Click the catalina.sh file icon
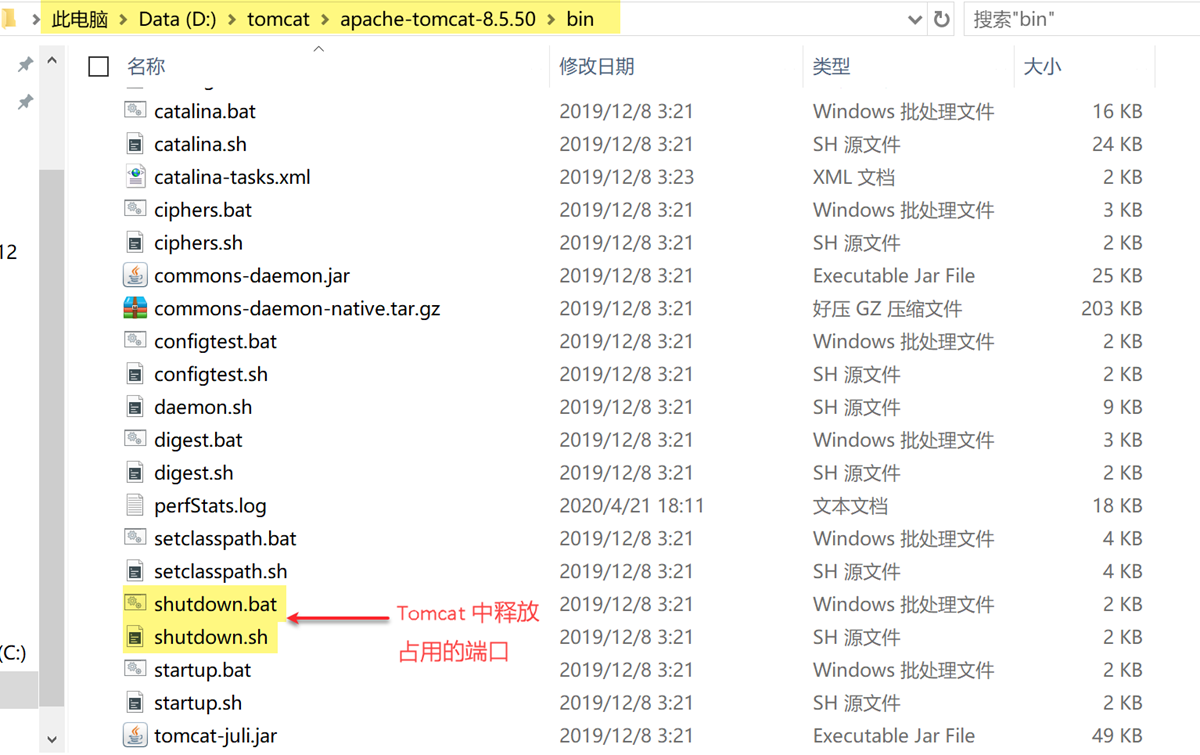Viewport: 1200px width, 755px height. point(135,144)
